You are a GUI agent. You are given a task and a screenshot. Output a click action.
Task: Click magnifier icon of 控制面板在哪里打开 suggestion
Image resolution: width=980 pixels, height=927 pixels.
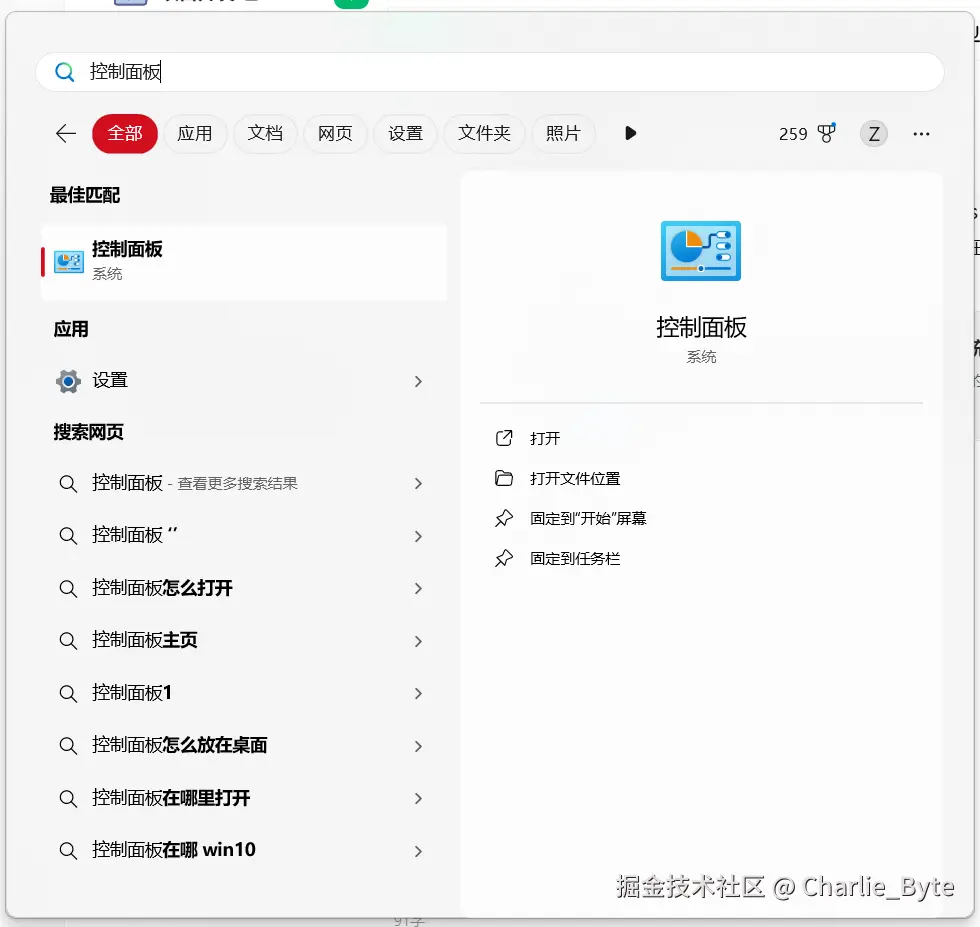tap(68, 798)
